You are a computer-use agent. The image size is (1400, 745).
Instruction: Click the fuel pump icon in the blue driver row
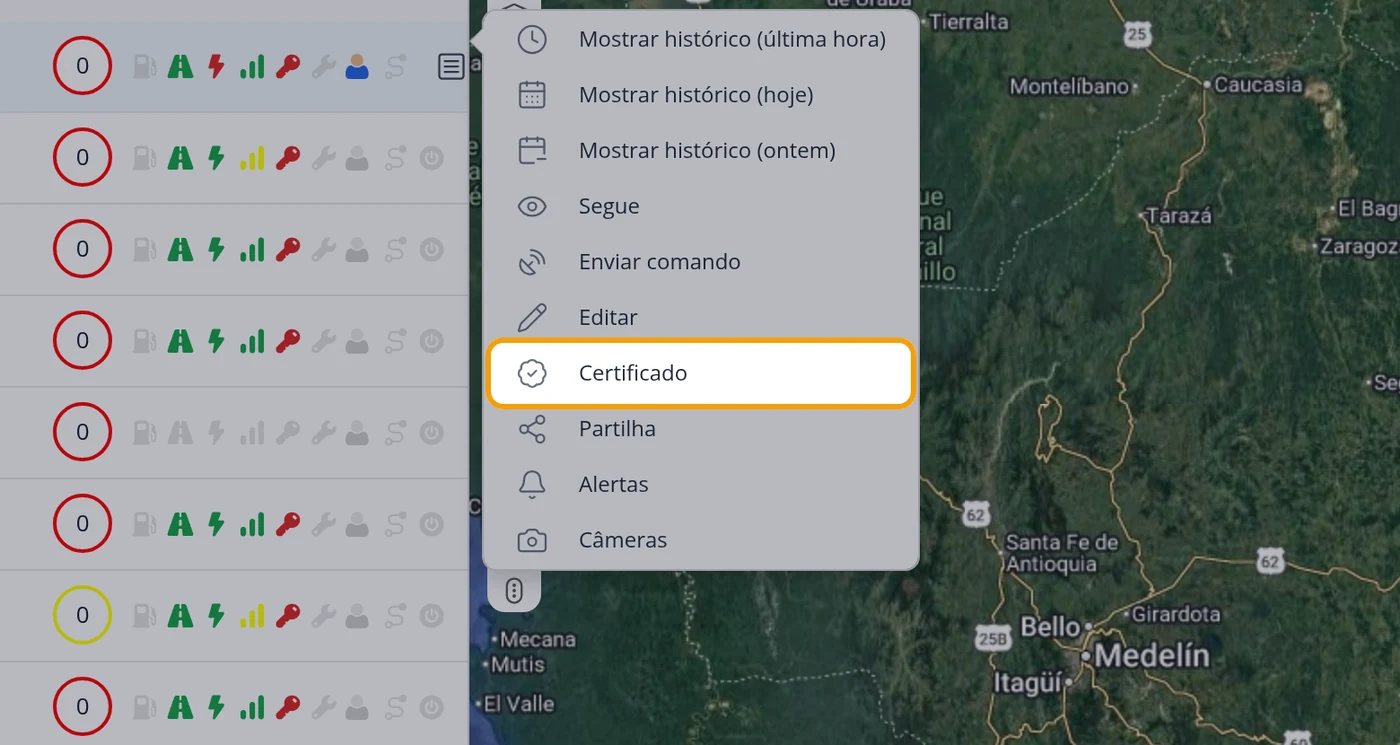[145, 67]
